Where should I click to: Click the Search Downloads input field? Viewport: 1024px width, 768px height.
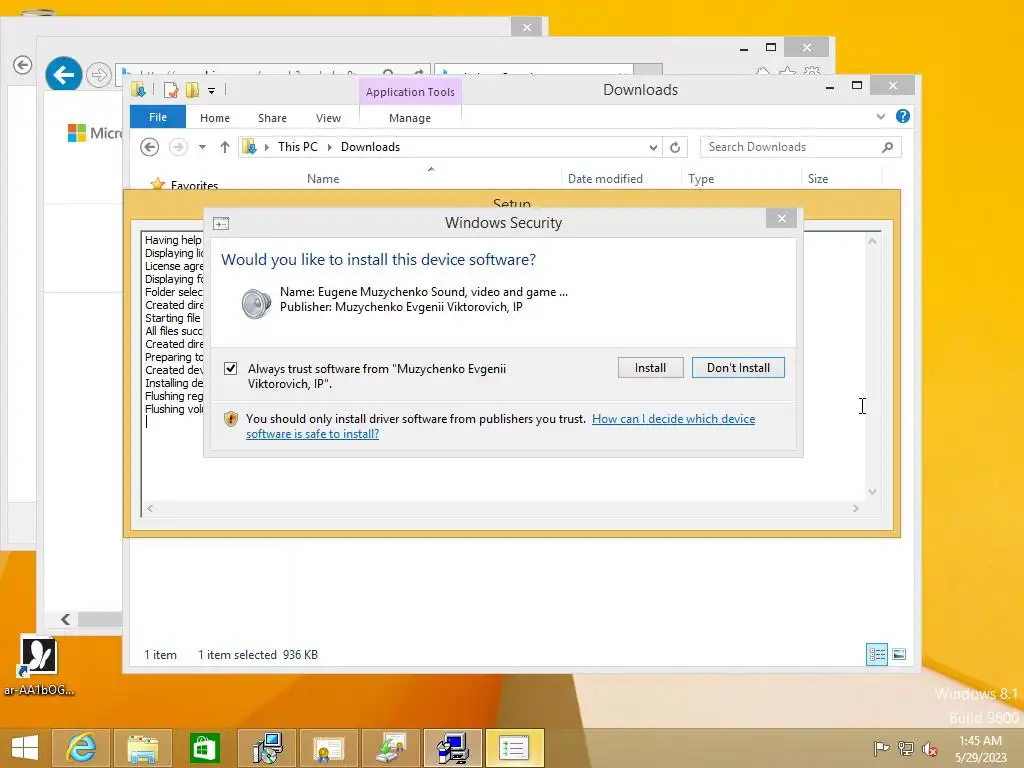pyautogui.click(x=790, y=147)
